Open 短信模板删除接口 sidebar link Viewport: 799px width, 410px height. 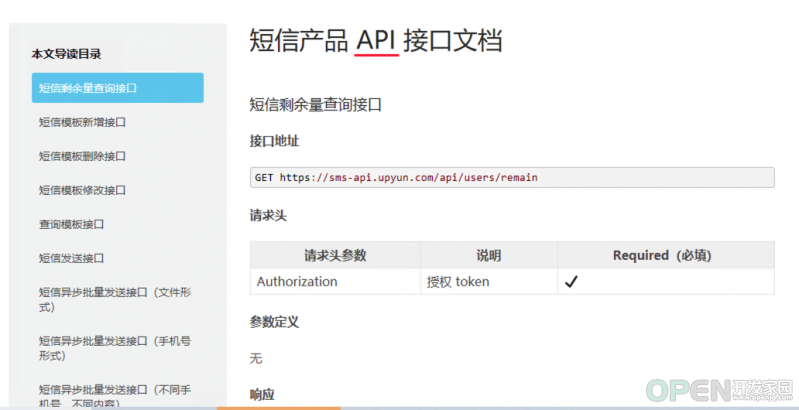(x=82, y=156)
